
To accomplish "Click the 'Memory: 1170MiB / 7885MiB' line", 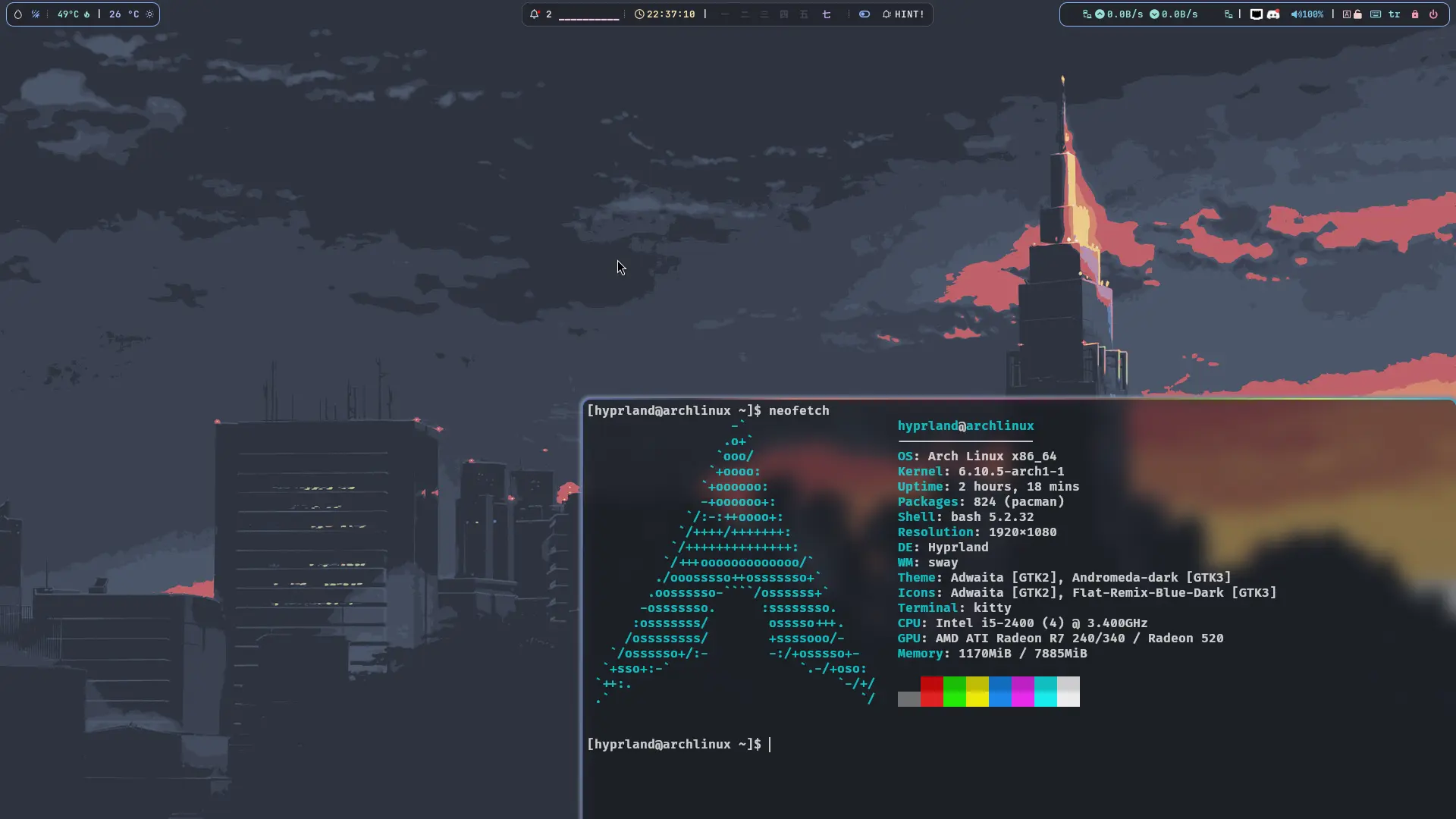I will [x=993, y=654].
